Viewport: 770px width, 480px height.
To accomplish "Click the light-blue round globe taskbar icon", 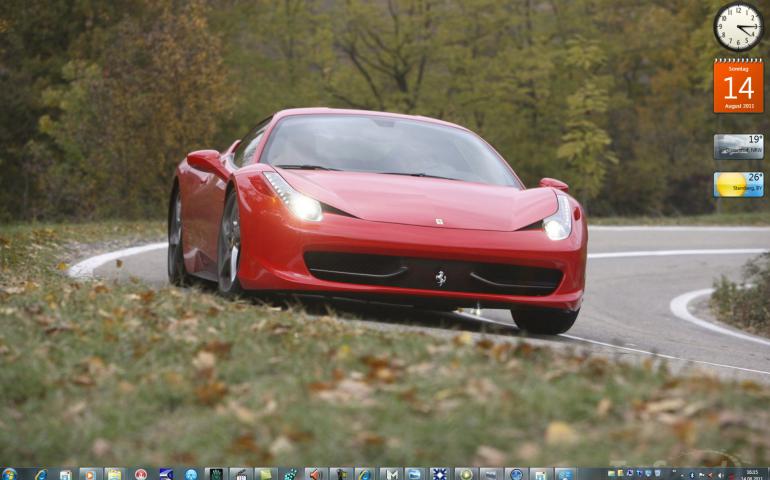I will (191, 475).
